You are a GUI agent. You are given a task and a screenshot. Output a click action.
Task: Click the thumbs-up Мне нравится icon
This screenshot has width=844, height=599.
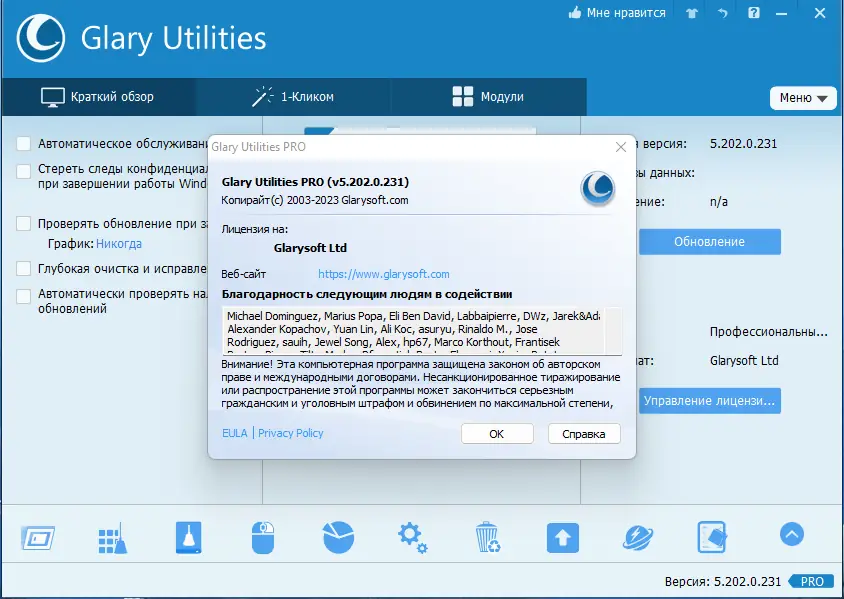tap(574, 13)
